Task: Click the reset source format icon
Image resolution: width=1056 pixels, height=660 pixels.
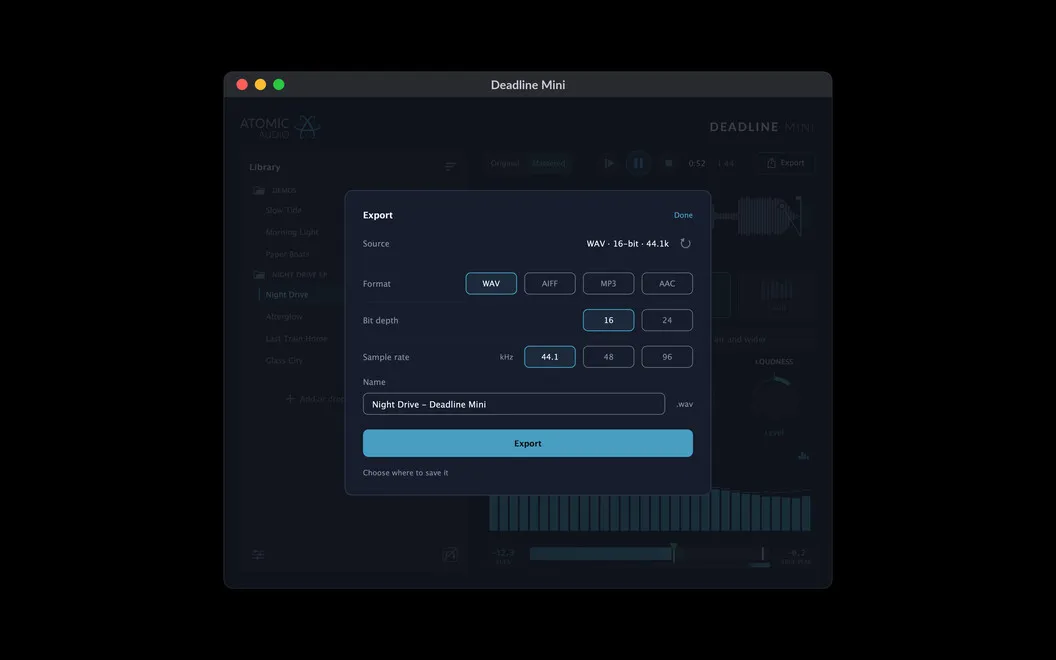Action: (x=685, y=244)
